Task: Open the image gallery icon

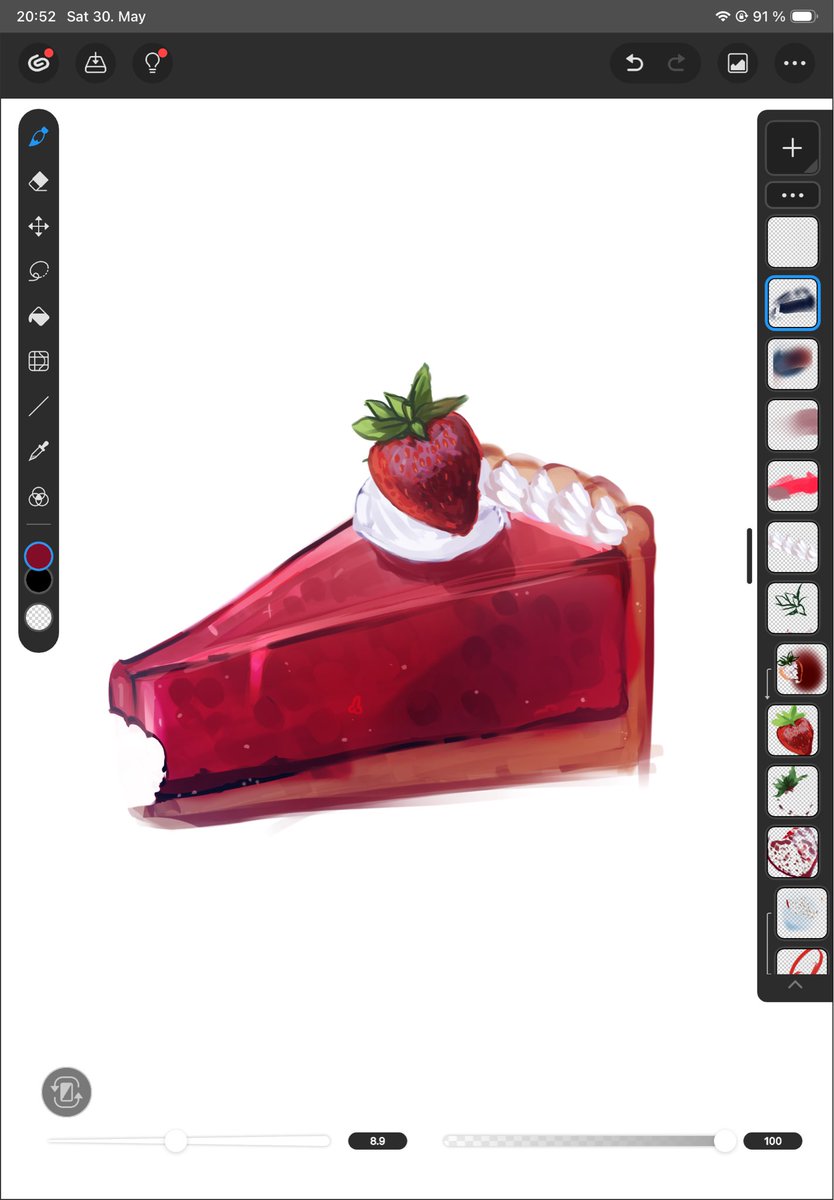Action: click(737, 63)
